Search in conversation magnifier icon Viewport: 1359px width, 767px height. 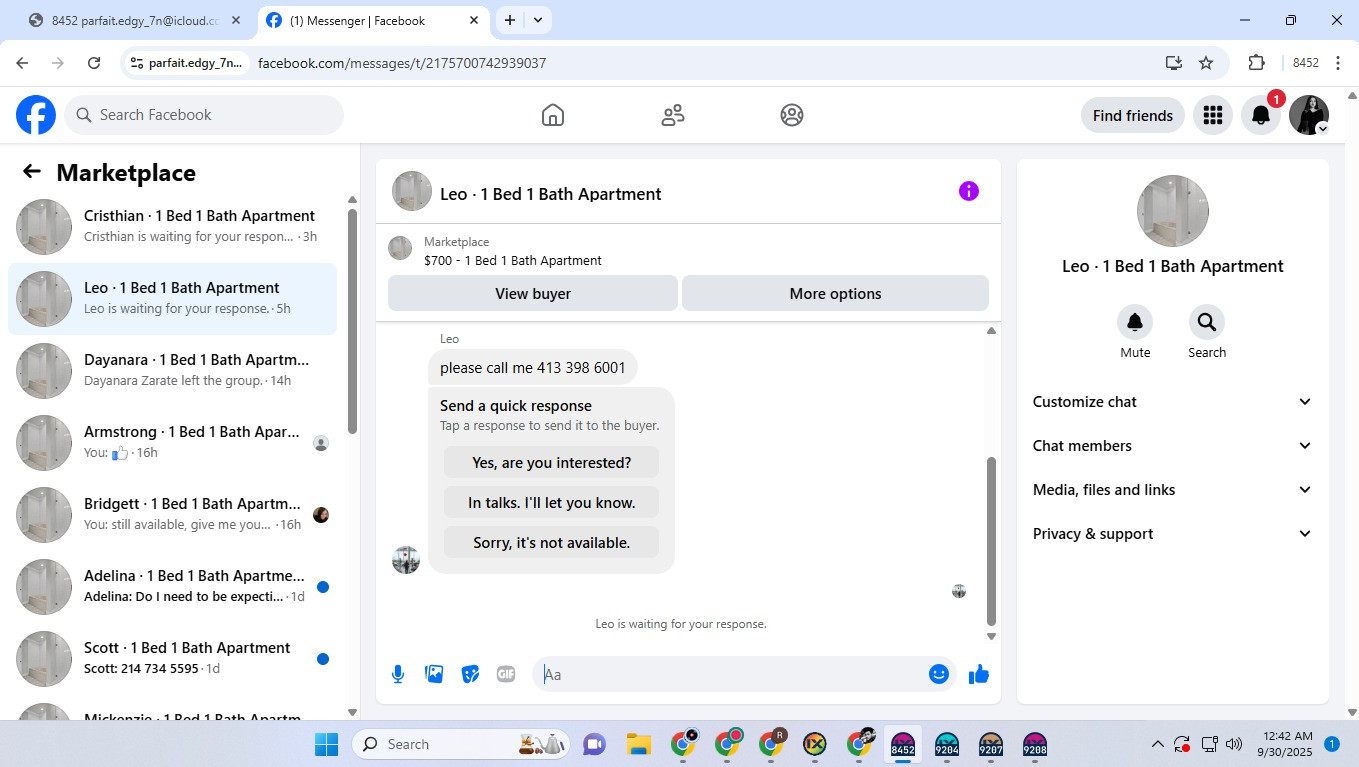[1207, 322]
